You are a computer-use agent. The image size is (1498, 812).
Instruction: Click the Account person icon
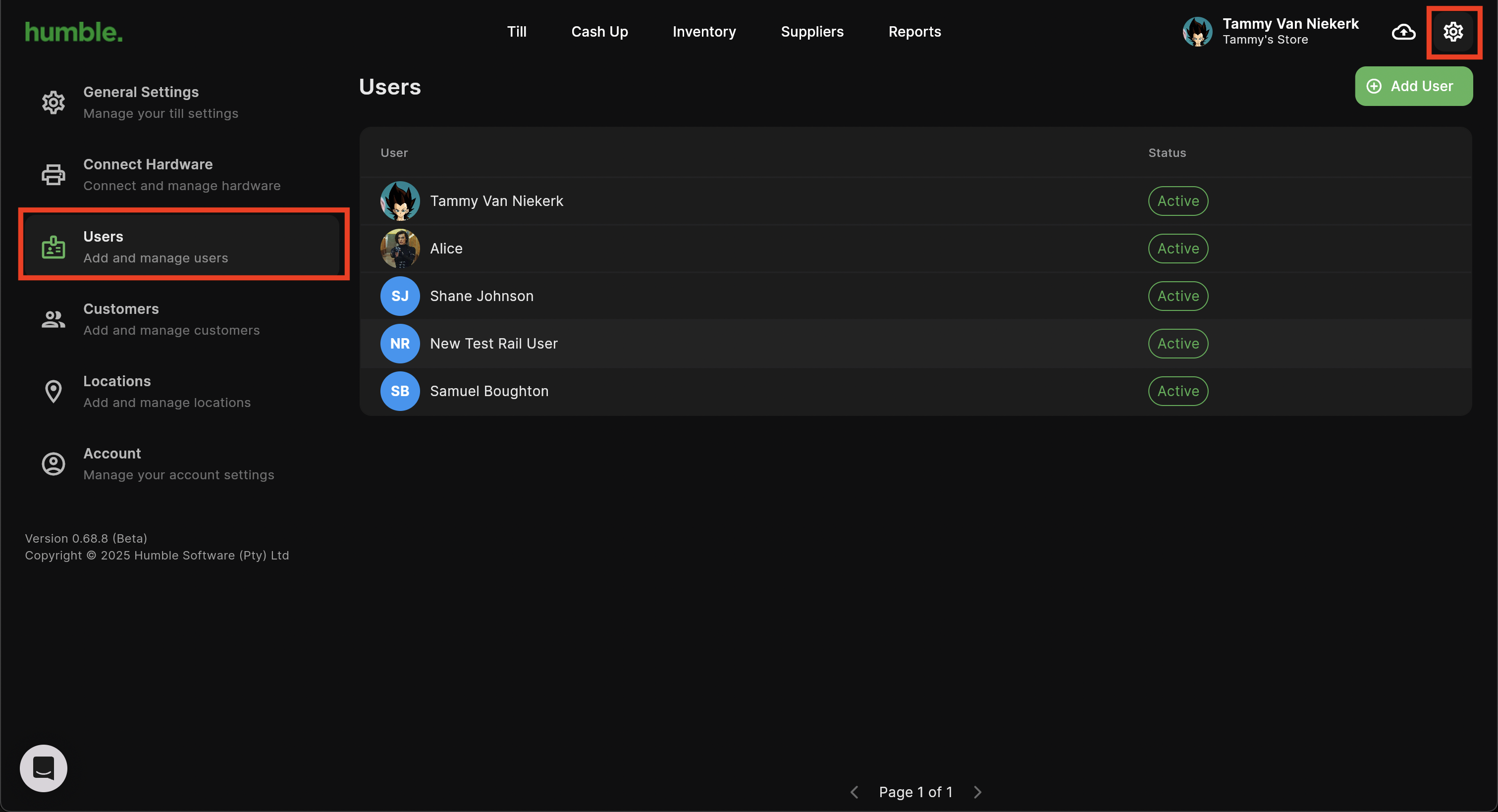(x=53, y=463)
